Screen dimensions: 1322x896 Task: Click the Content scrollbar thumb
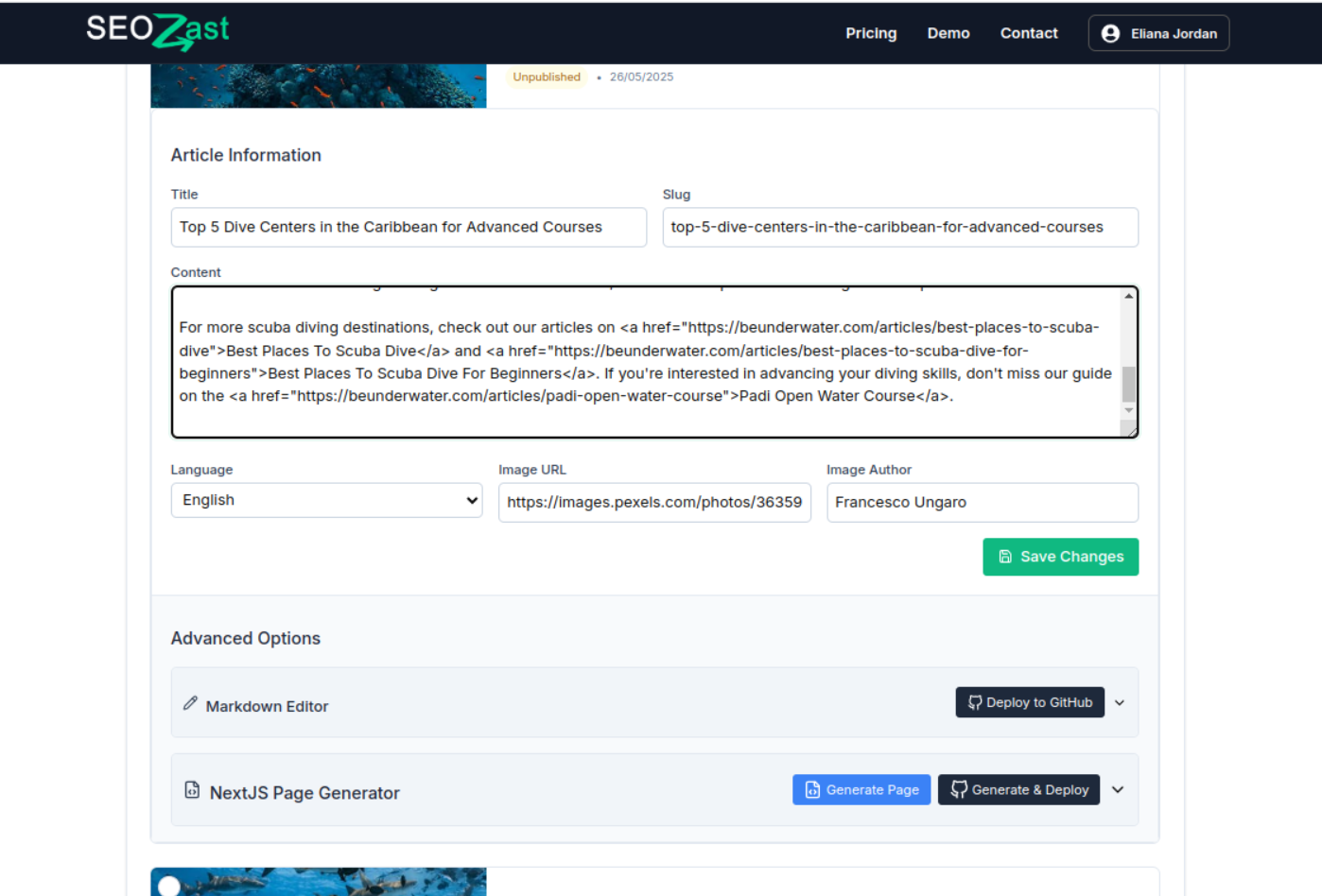pos(1129,384)
